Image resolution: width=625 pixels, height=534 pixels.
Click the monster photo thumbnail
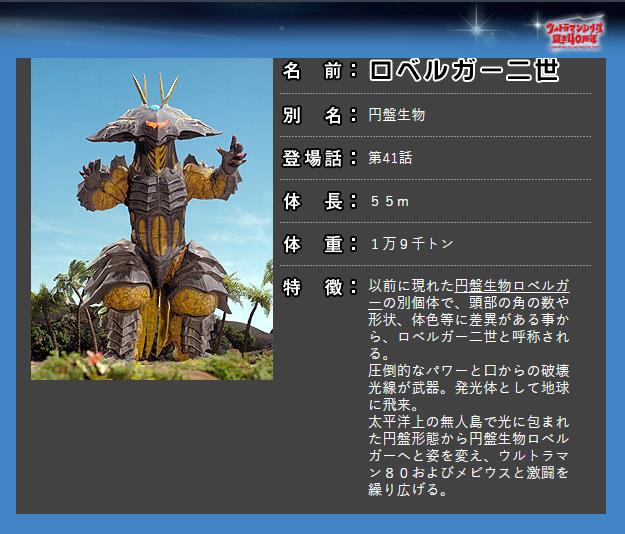click(152, 219)
